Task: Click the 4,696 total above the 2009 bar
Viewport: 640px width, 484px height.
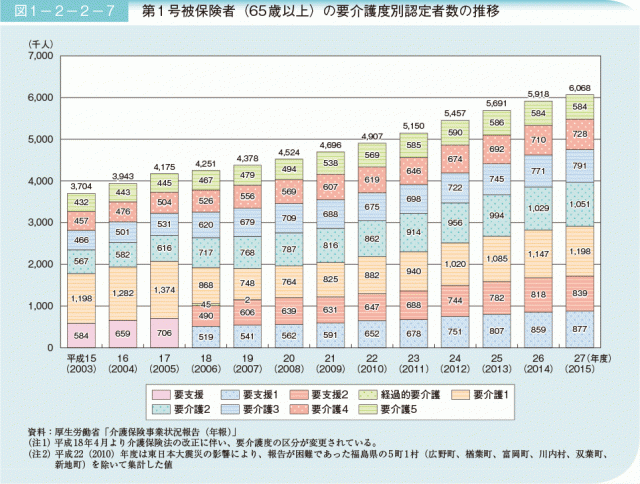Action: [x=330, y=145]
